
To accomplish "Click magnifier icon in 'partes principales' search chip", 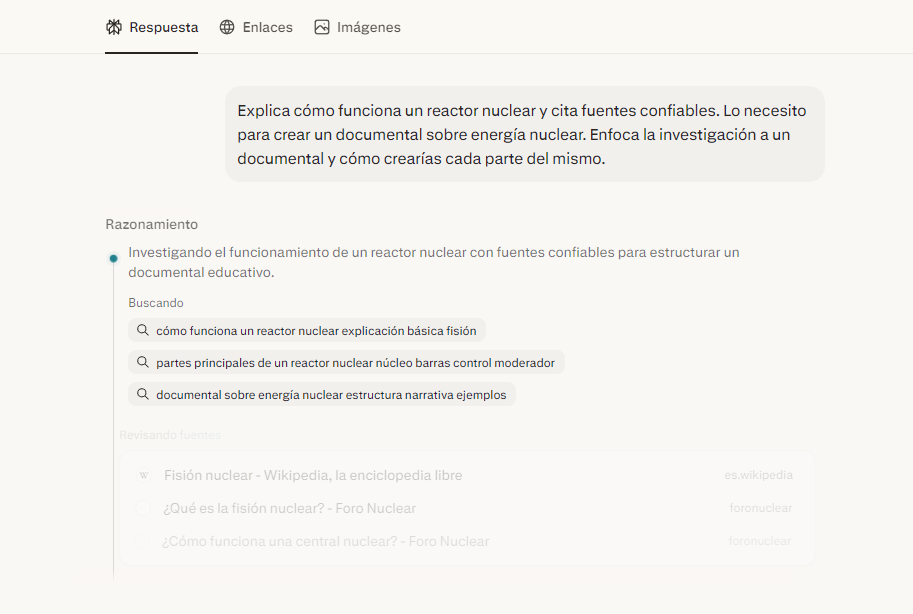I will point(143,362).
